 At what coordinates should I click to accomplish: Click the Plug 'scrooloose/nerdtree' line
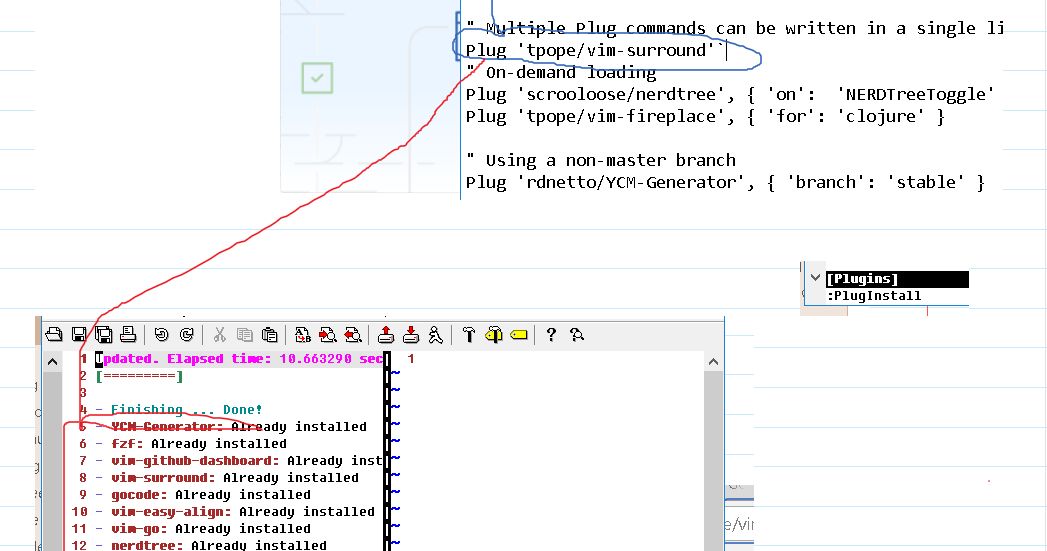[730, 94]
